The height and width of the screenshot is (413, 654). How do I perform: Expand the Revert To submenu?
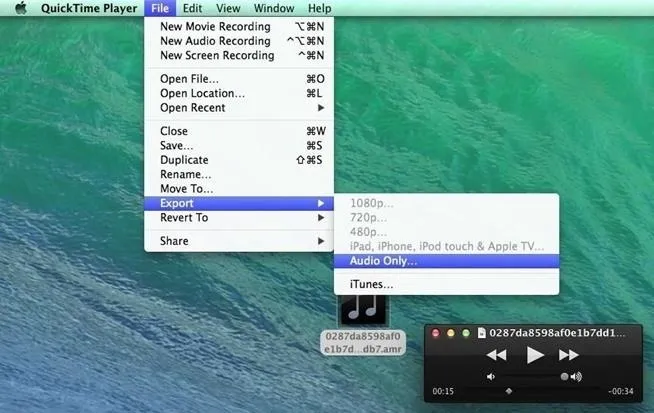point(239,217)
